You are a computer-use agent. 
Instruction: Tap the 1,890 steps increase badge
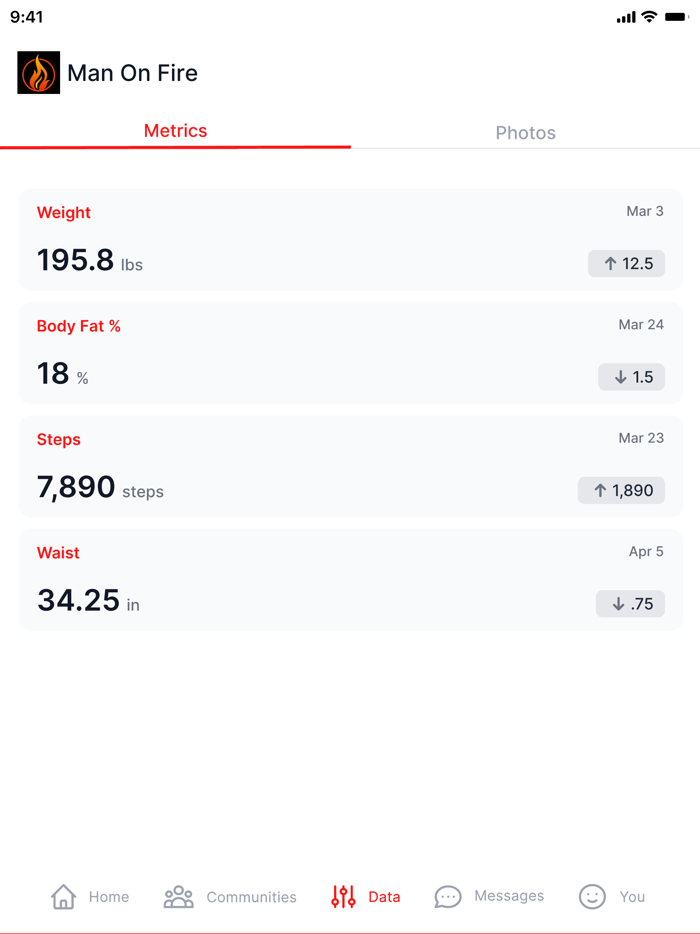tap(621, 490)
